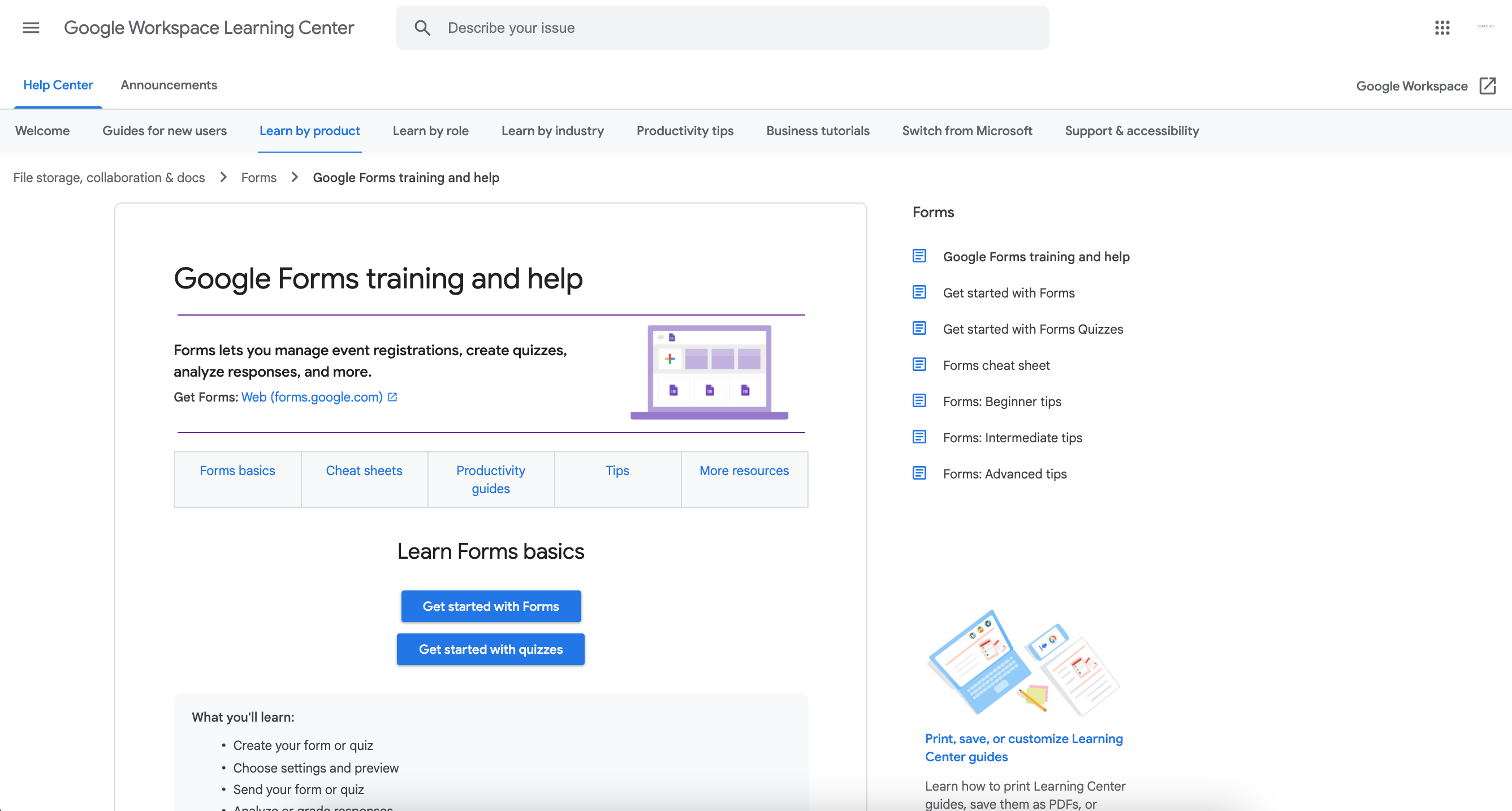Open Support & accessibility section

pyautogui.click(x=1131, y=131)
